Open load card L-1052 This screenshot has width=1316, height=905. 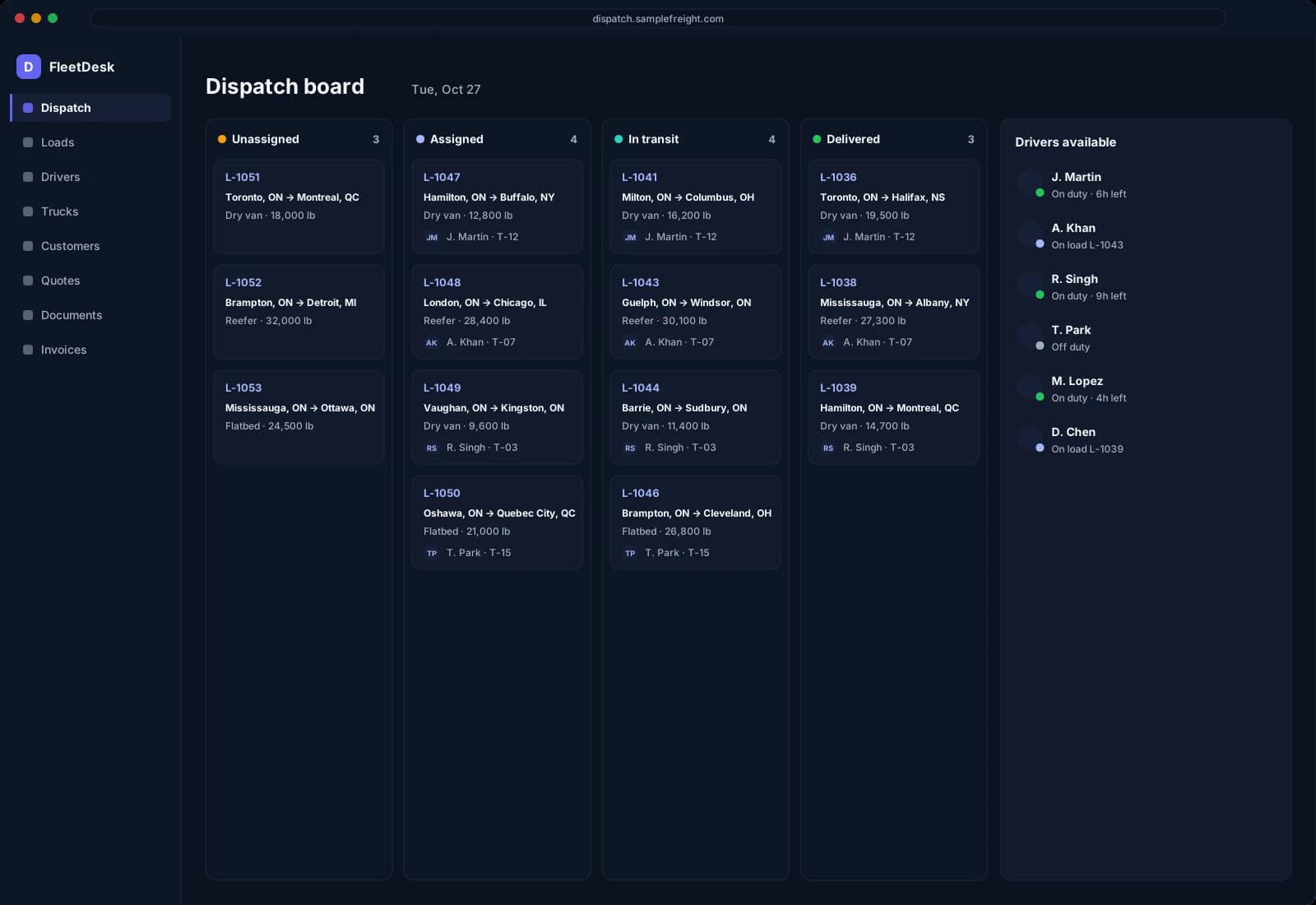299,312
